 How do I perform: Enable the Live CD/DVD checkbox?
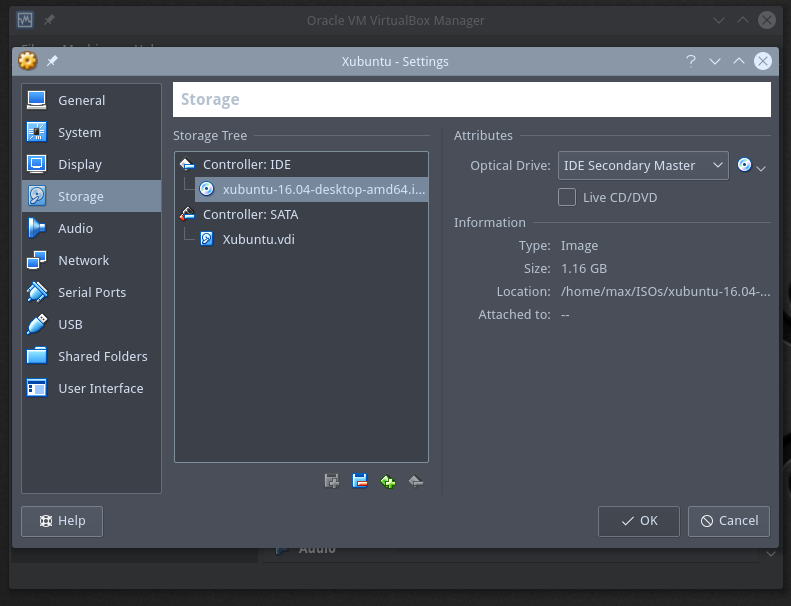[x=567, y=197]
